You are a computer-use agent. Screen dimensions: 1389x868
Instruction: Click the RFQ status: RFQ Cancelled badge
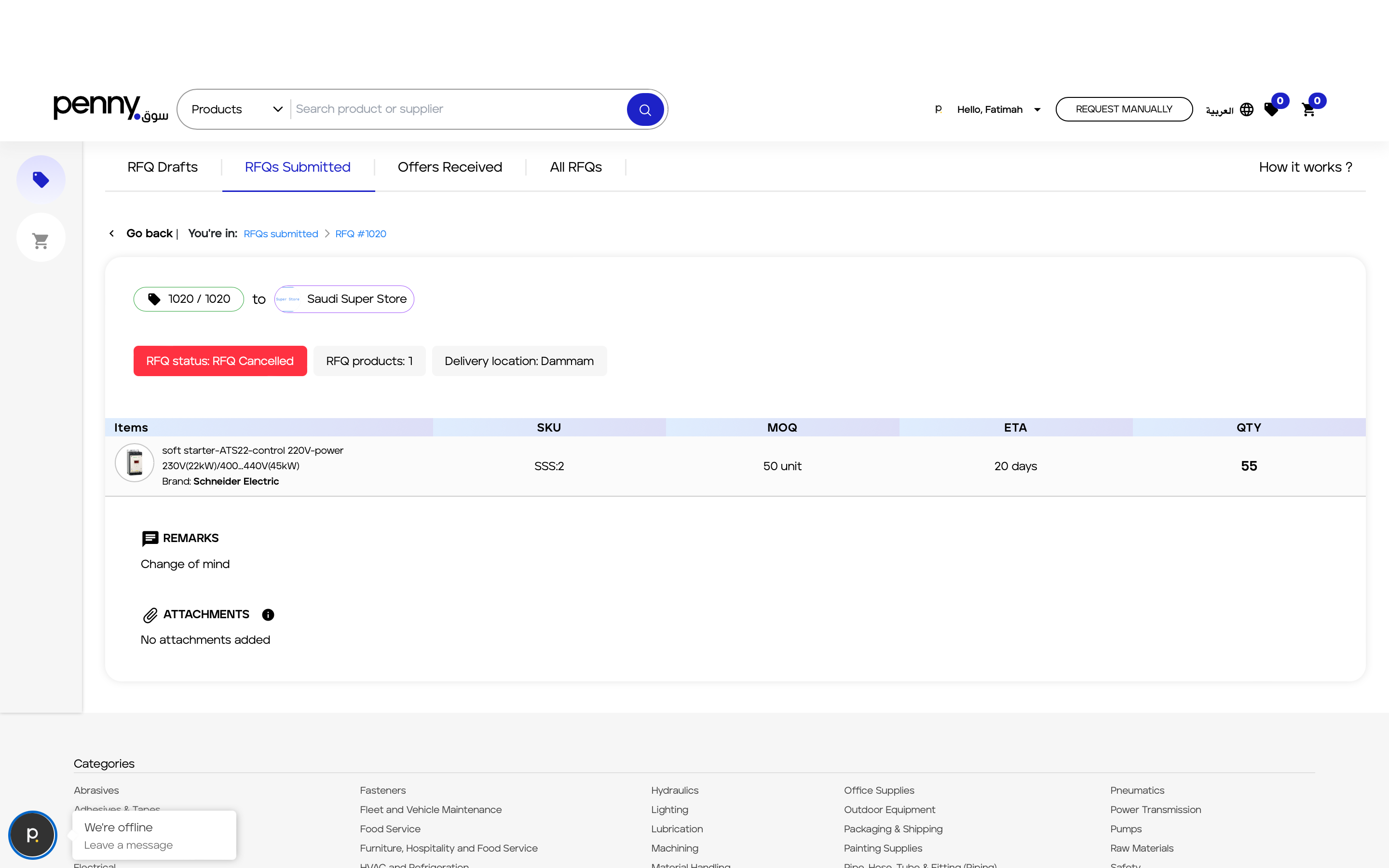point(220,361)
